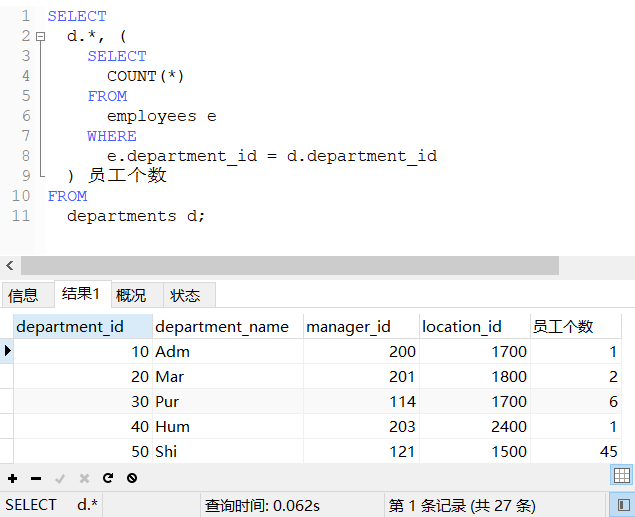Collapse the SQL code fold at line 2
This screenshot has height=517, width=635.
(40, 36)
